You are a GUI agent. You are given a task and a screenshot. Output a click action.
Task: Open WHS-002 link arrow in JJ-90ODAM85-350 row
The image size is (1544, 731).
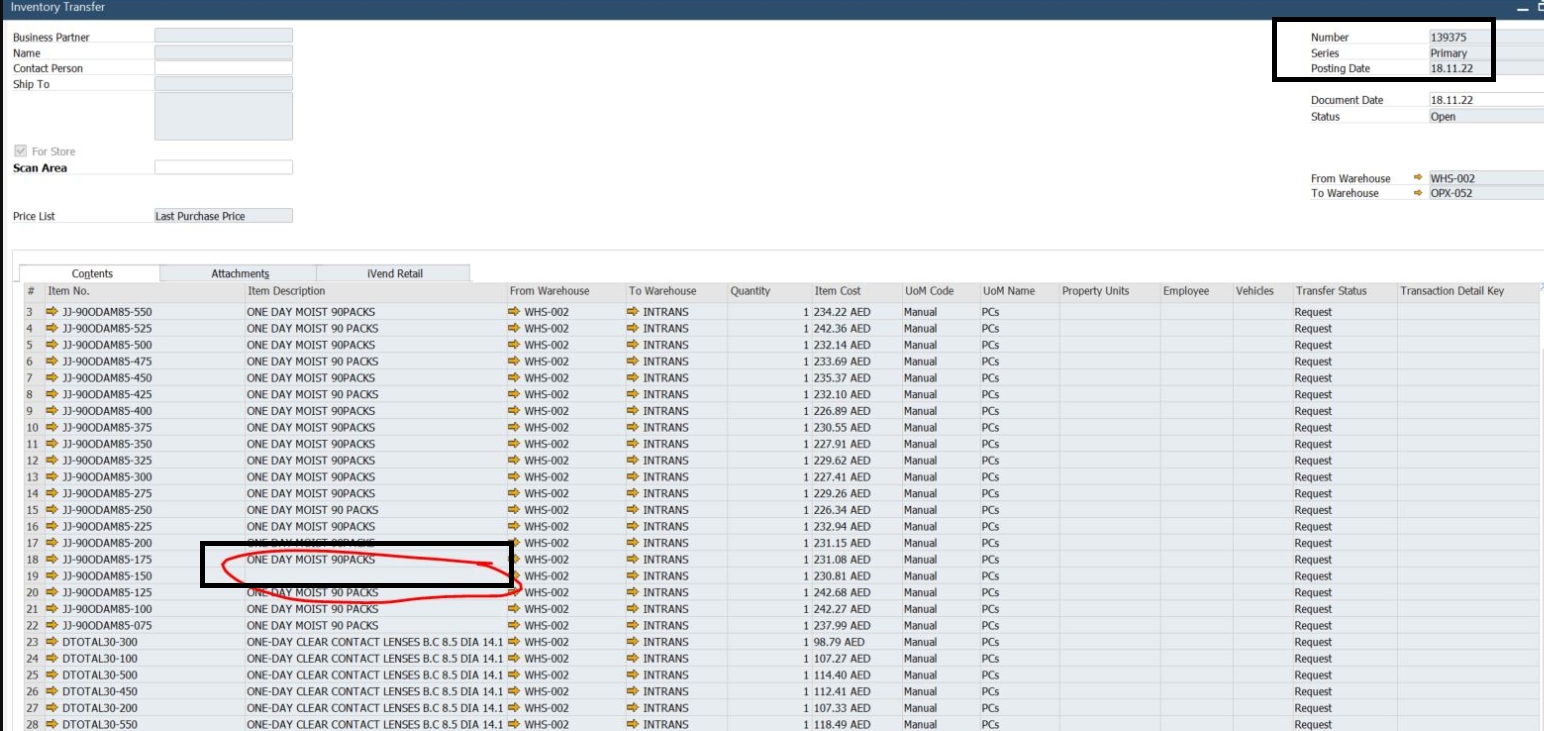point(515,444)
